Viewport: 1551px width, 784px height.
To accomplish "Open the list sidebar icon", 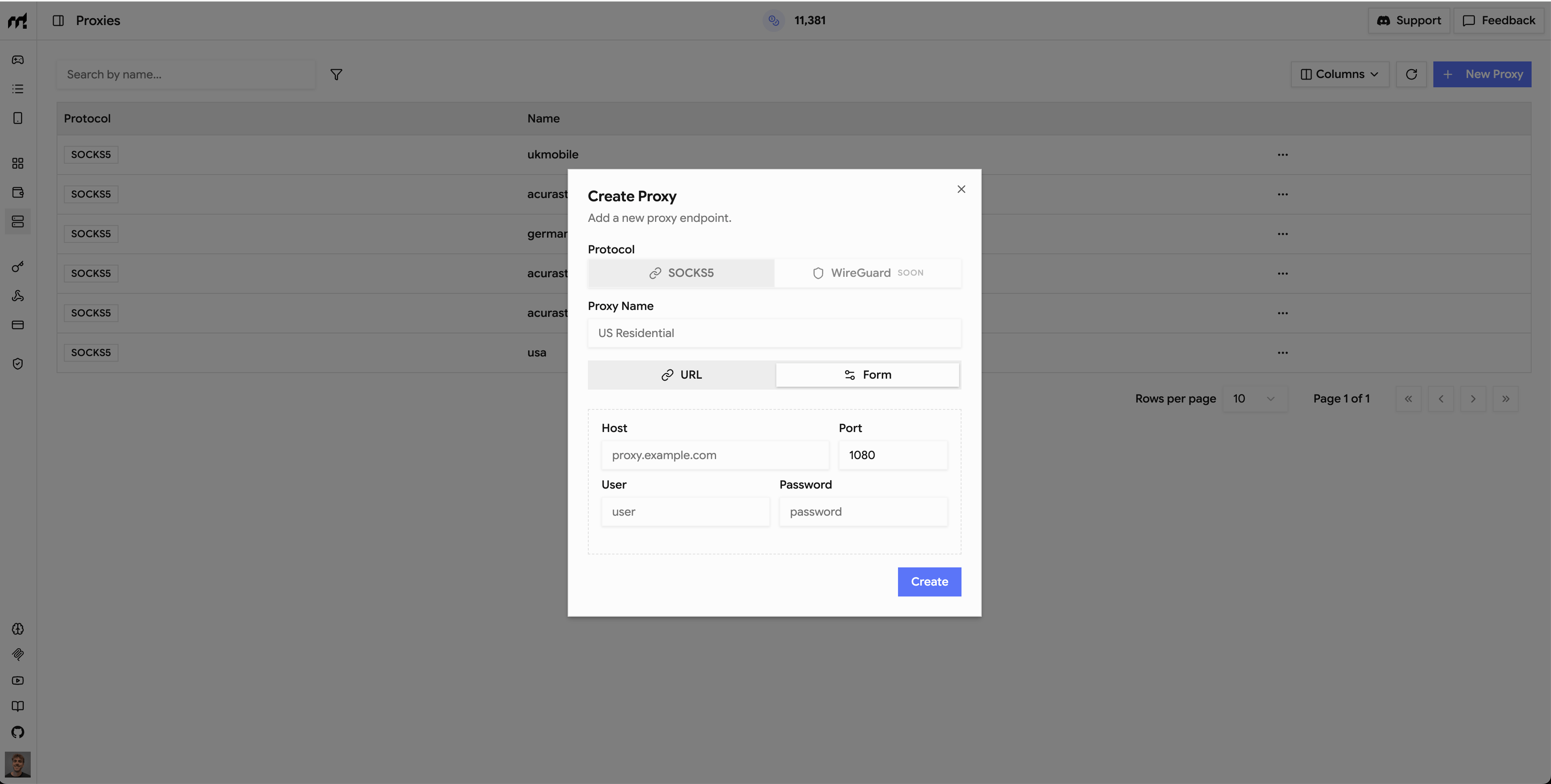I will pyautogui.click(x=17, y=89).
